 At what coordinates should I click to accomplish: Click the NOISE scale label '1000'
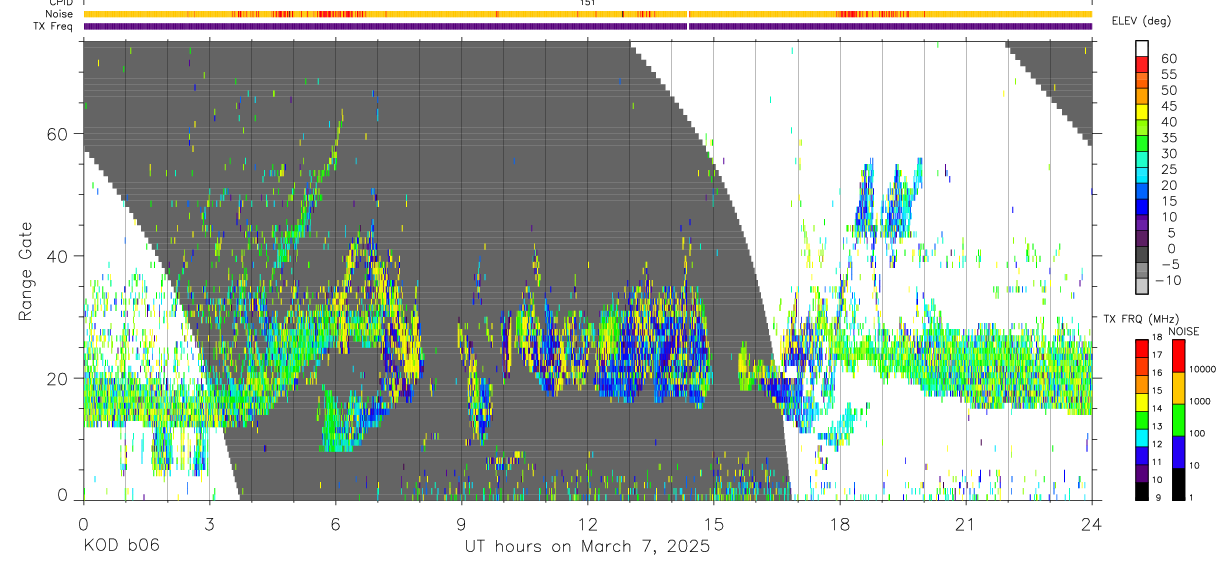pos(1198,401)
